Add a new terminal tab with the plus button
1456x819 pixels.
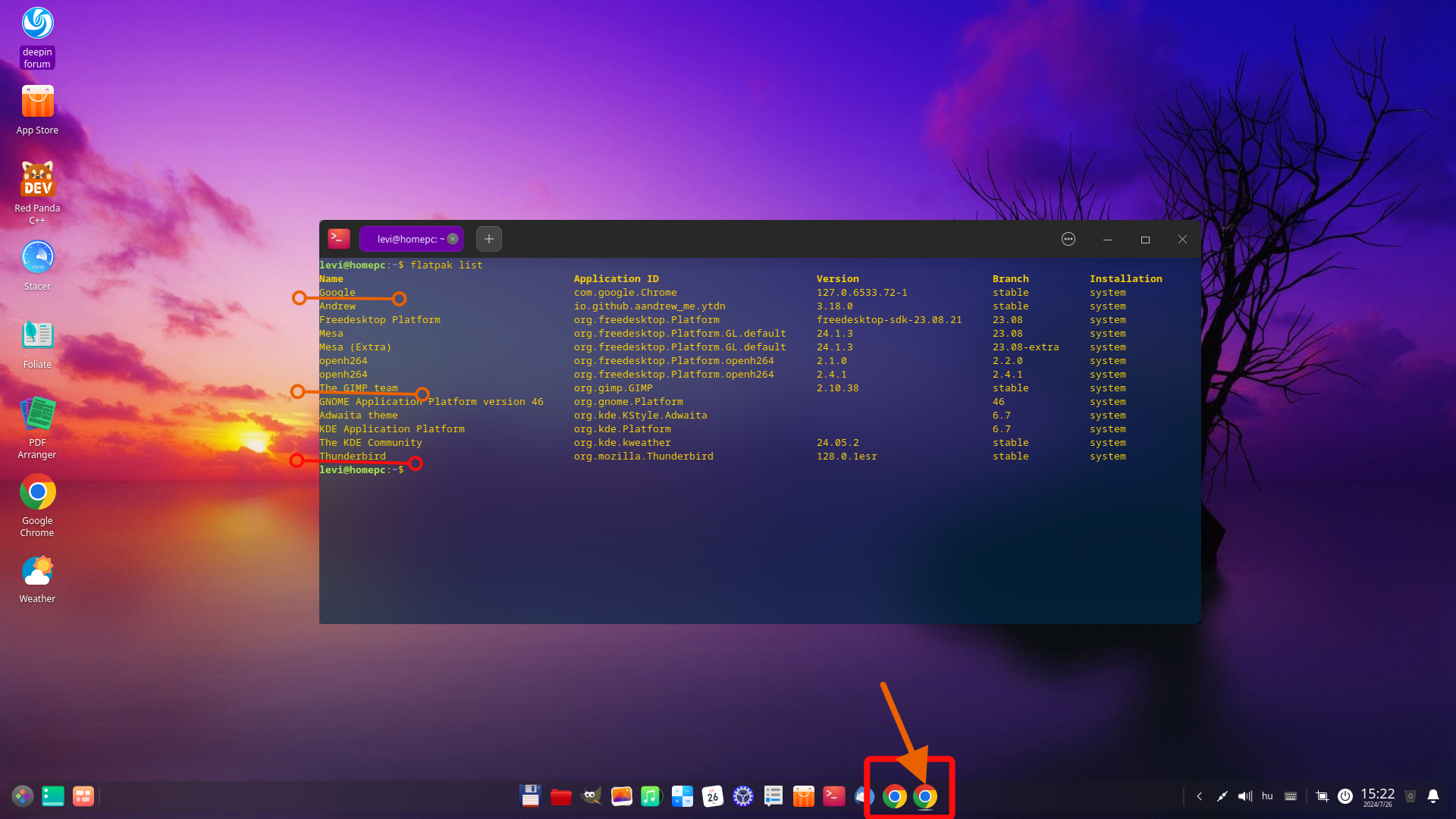tap(489, 239)
